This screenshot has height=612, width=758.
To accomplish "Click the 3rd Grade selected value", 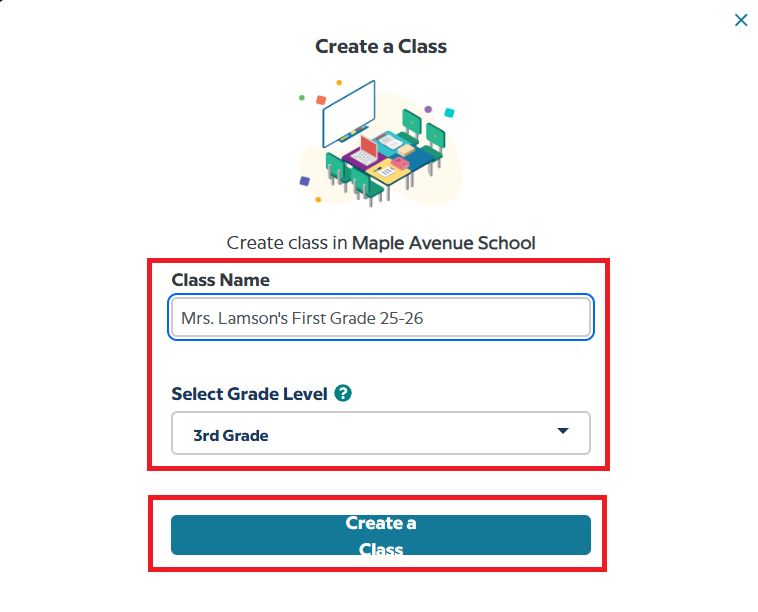I will [x=231, y=435].
